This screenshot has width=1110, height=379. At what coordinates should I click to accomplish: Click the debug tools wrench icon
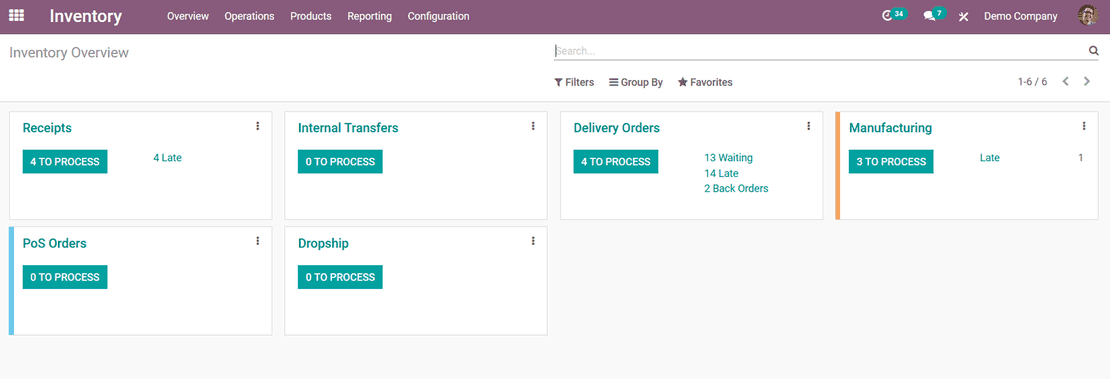[963, 16]
